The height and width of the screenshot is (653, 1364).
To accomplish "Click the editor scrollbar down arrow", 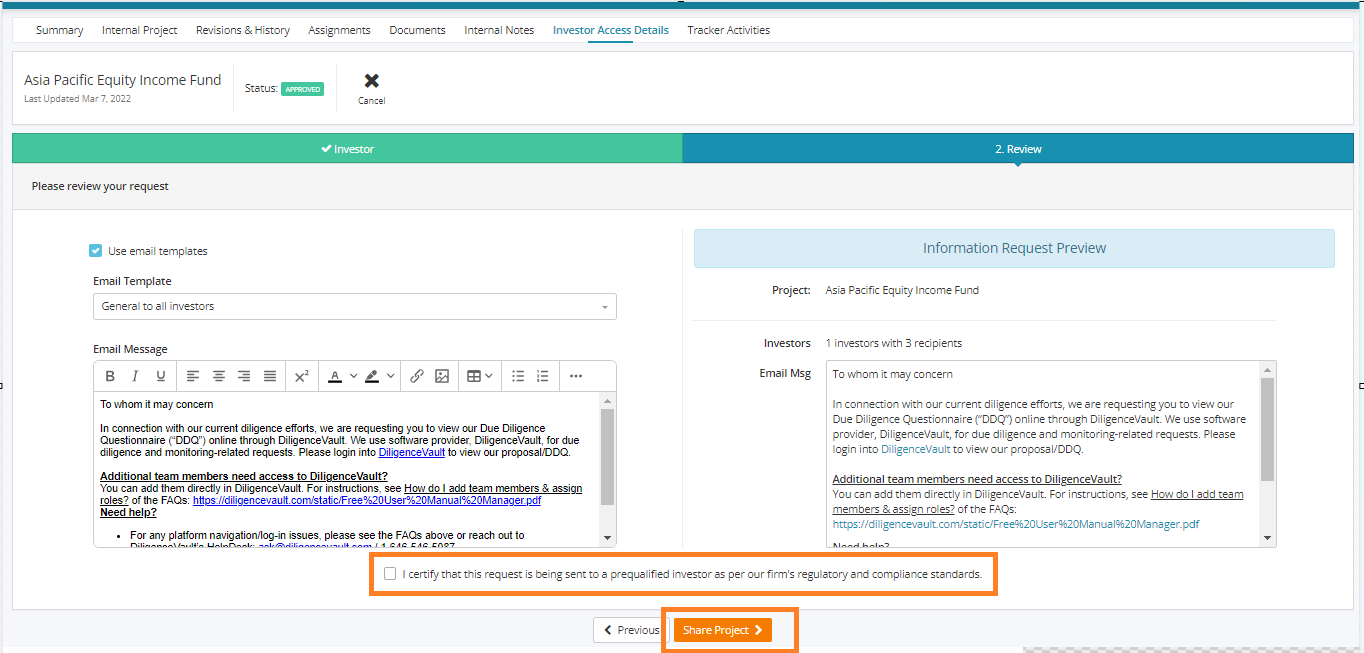I will (608, 539).
